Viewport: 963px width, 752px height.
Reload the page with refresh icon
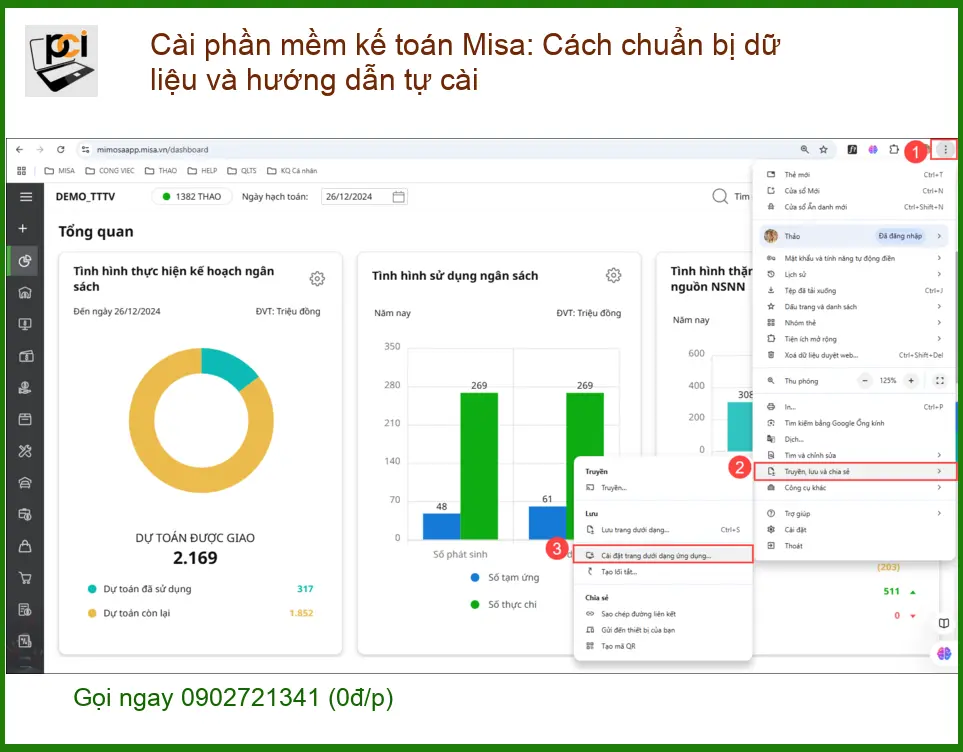click(x=60, y=149)
